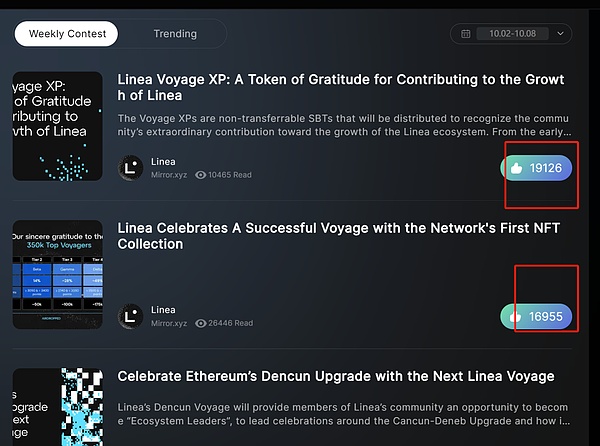Click the Linea avatar on the second article
Viewport: 600px width, 446px height.
click(131, 317)
